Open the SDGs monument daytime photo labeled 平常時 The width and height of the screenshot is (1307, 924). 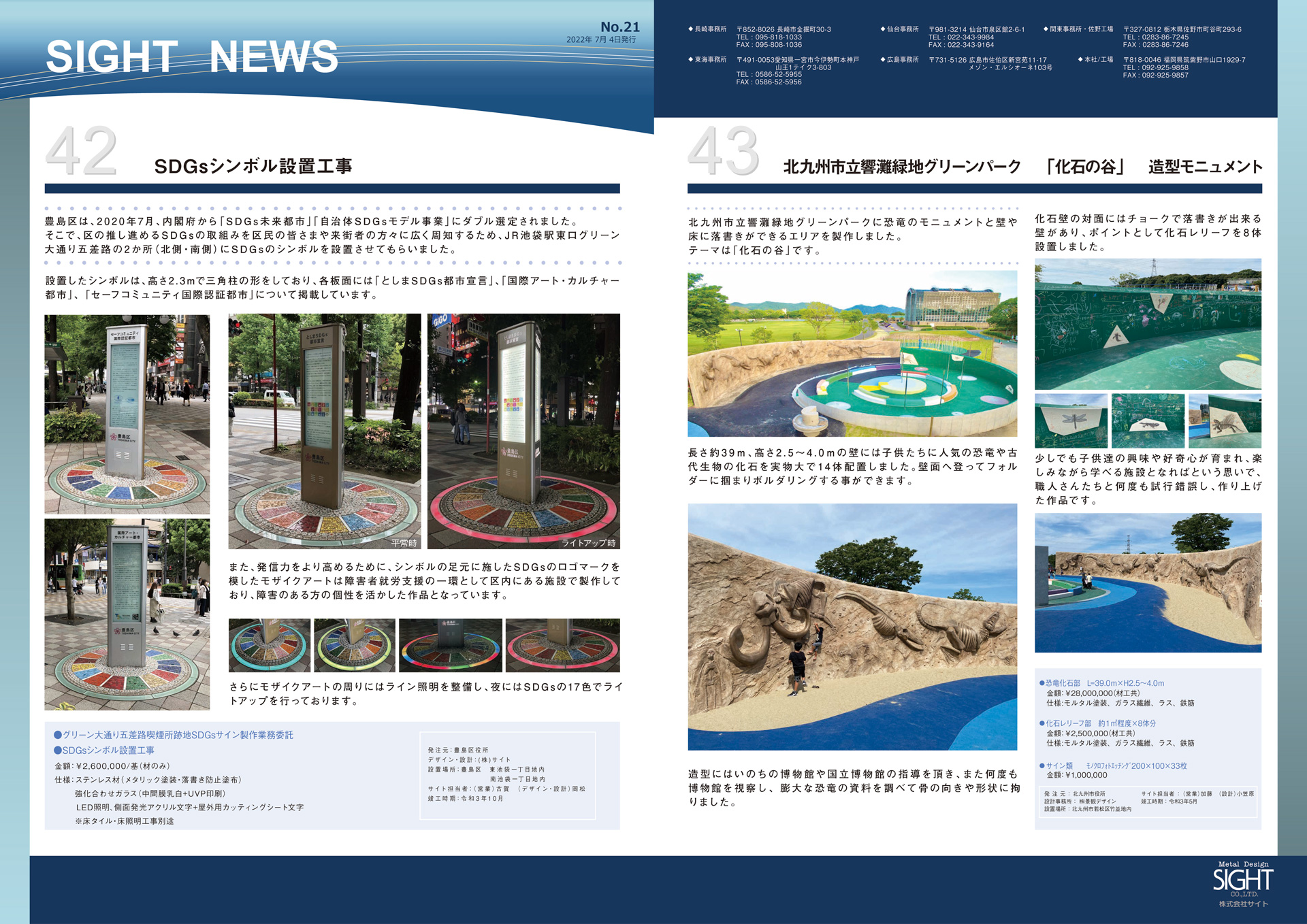(x=324, y=431)
